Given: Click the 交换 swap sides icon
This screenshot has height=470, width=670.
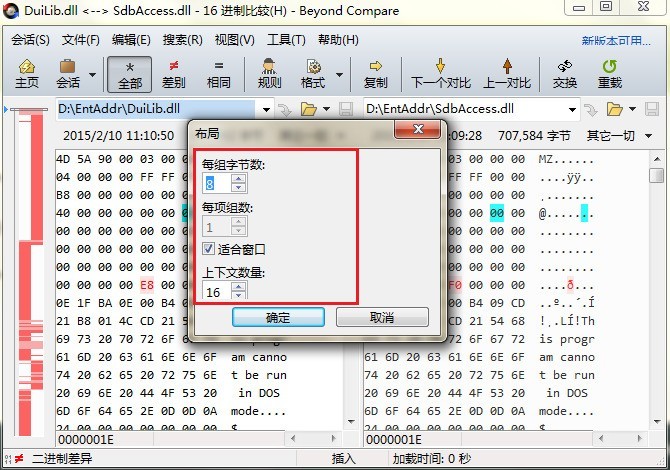Looking at the screenshot, I should point(564,74).
